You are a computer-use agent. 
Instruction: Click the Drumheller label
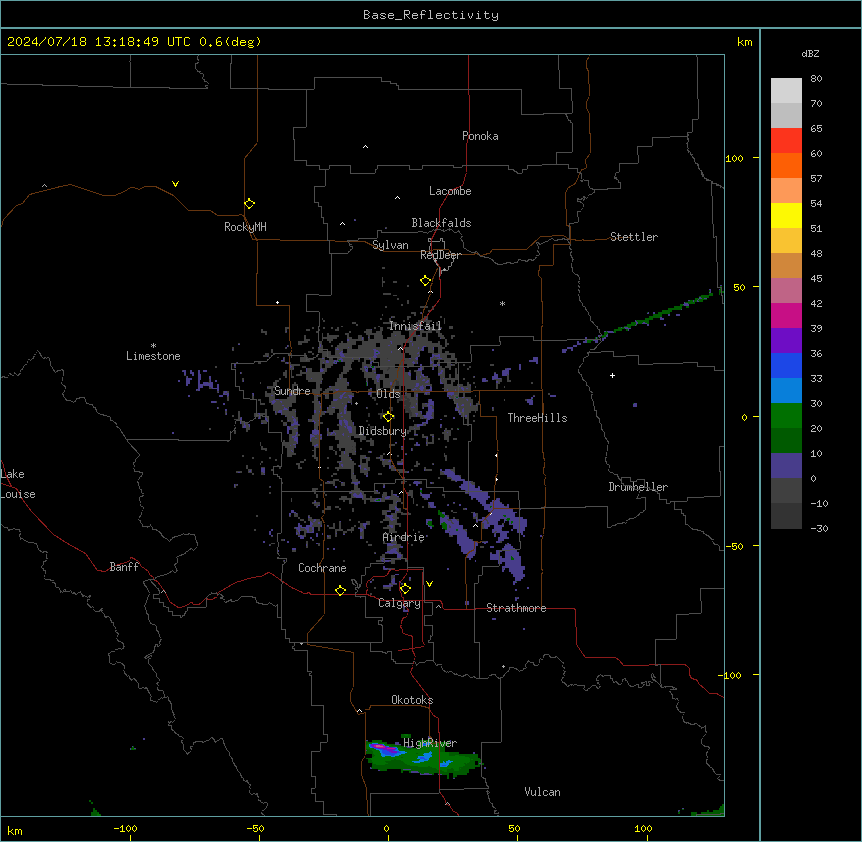pyautogui.click(x=638, y=487)
